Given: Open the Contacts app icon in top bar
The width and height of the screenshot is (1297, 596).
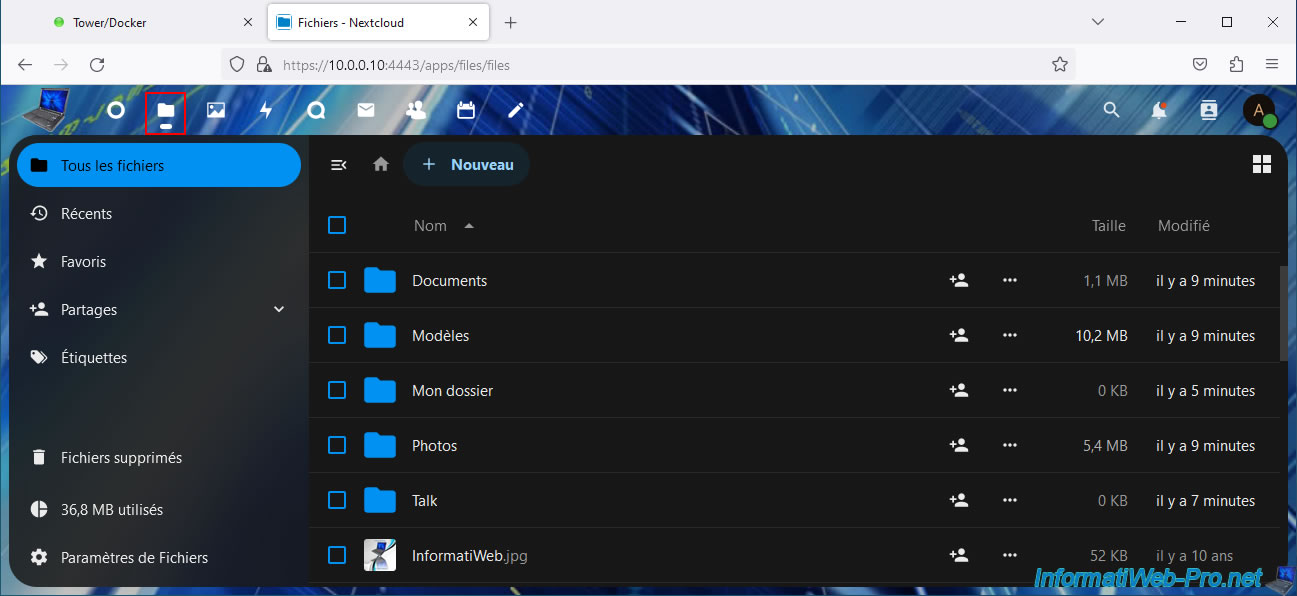Looking at the screenshot, I should (x=416, y=110).
